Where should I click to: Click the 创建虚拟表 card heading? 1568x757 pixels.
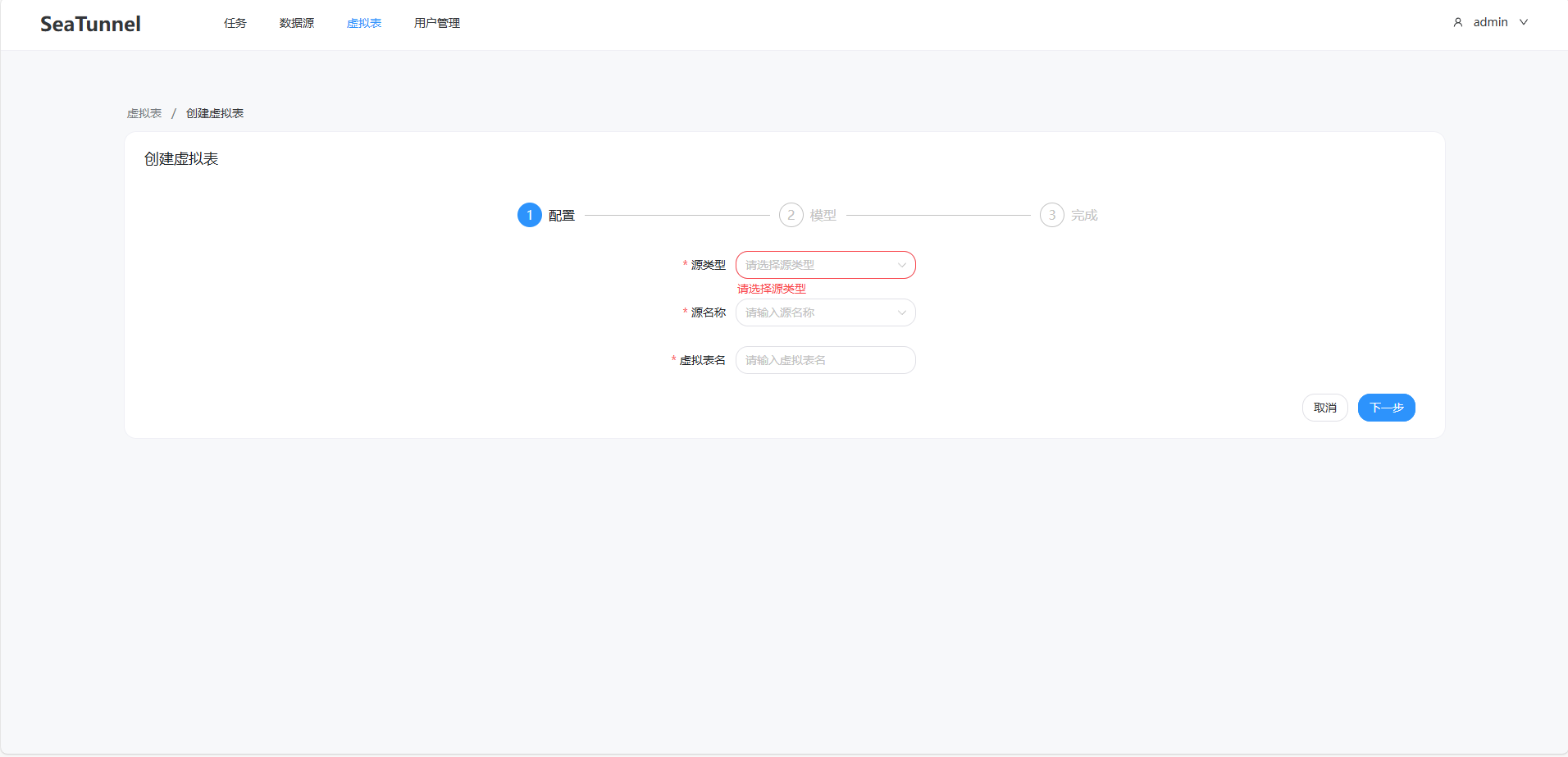[181, 159]
